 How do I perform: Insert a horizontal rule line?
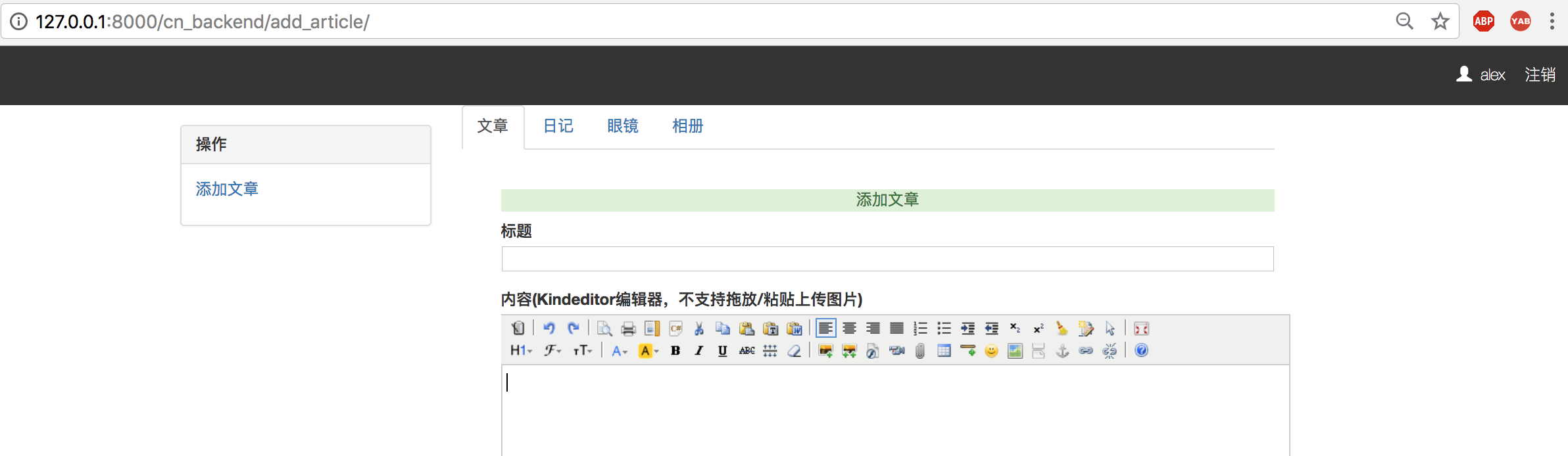coord(968,350)
